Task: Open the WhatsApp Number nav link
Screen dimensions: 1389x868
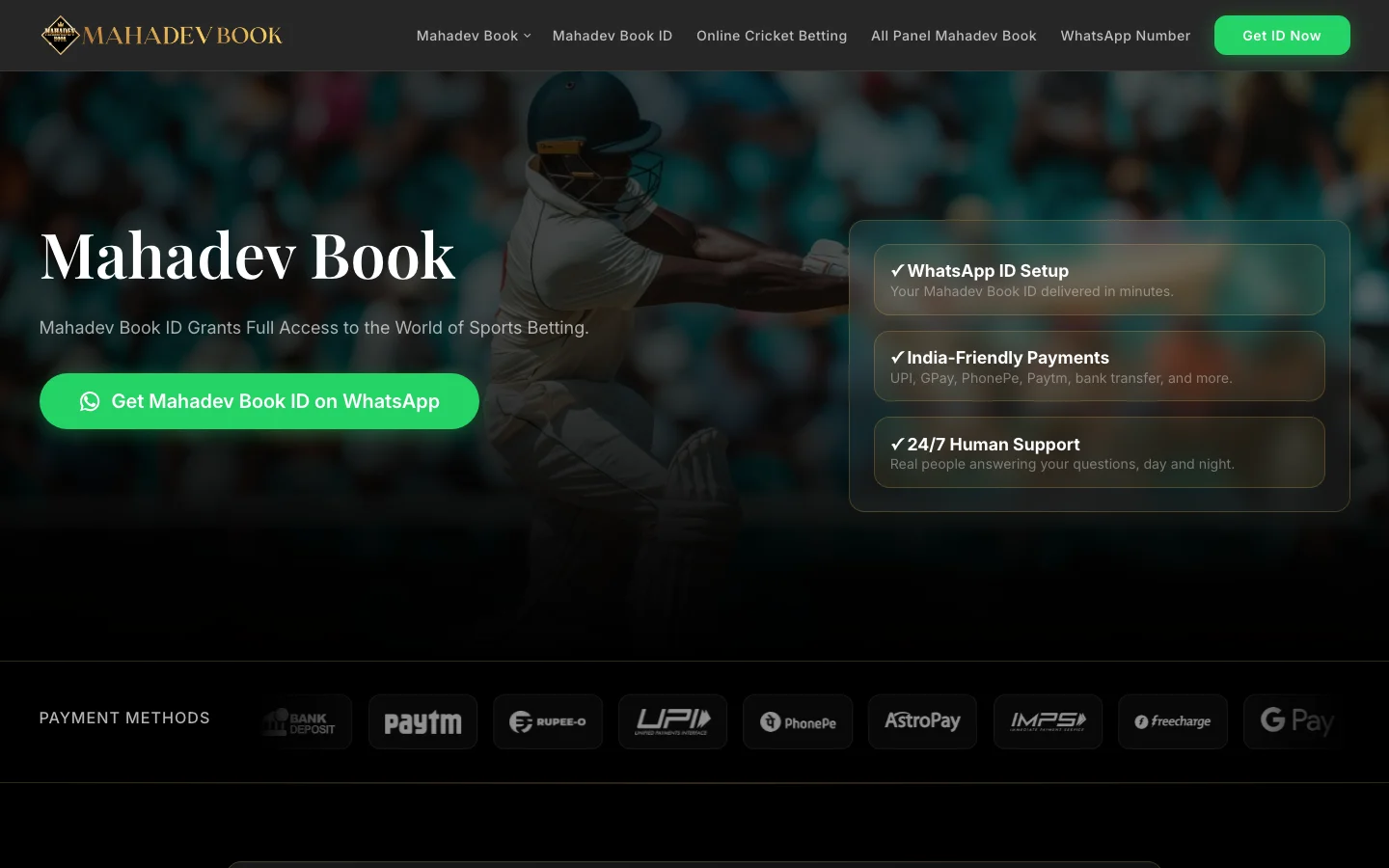Action: (1126, 36)
